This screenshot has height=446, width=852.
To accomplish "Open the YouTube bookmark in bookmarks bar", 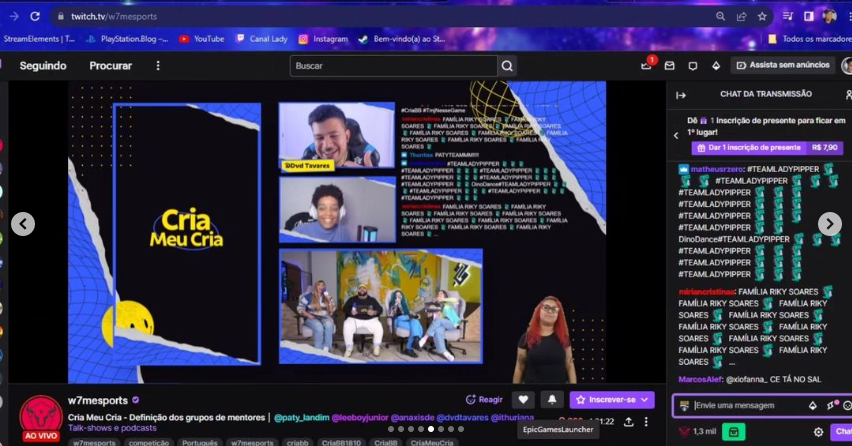I will [x=201, y=39].
